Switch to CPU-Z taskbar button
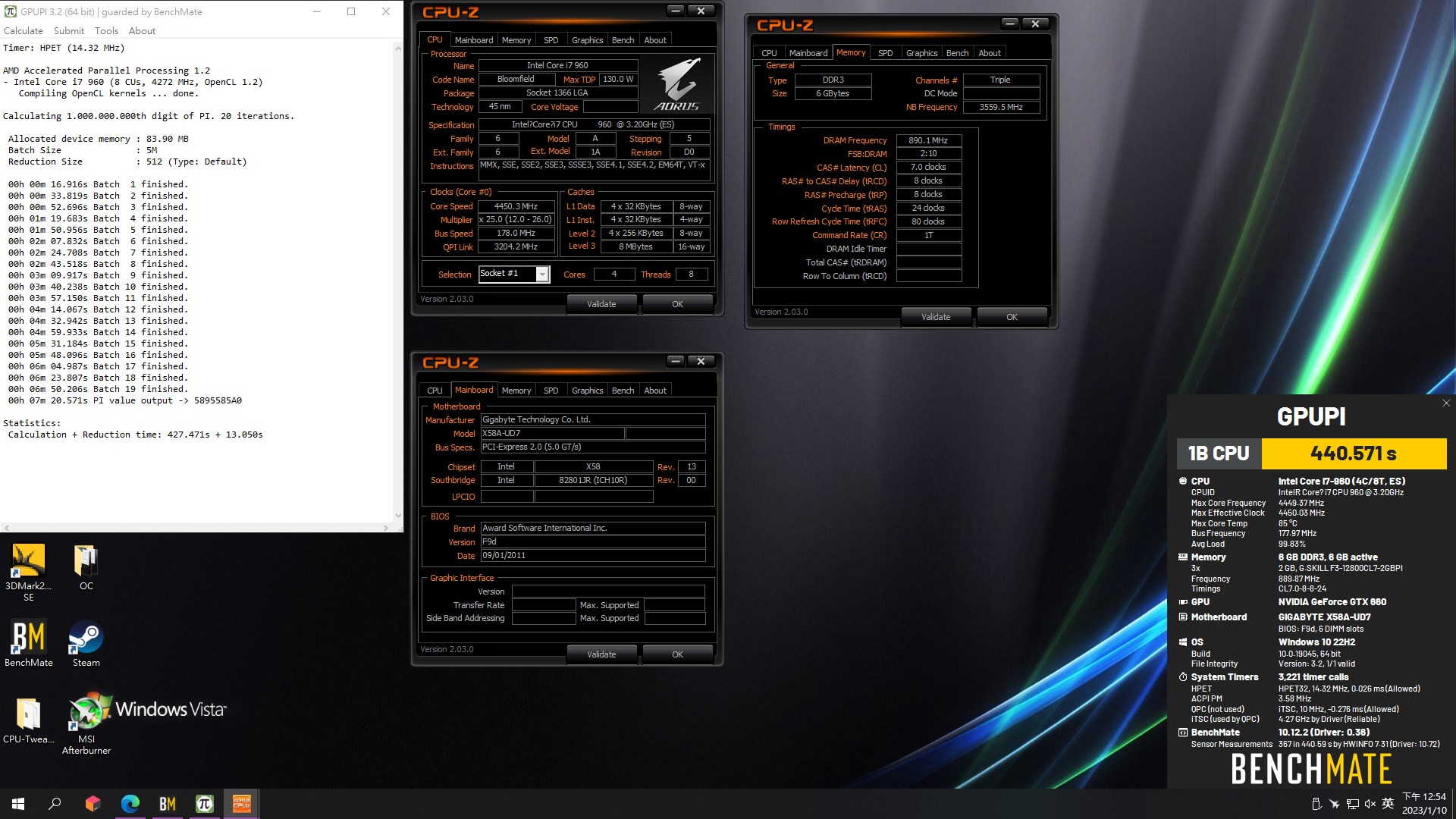This screenshot has height=819, width=1456. pyautogui.click(x=242, y=804)
